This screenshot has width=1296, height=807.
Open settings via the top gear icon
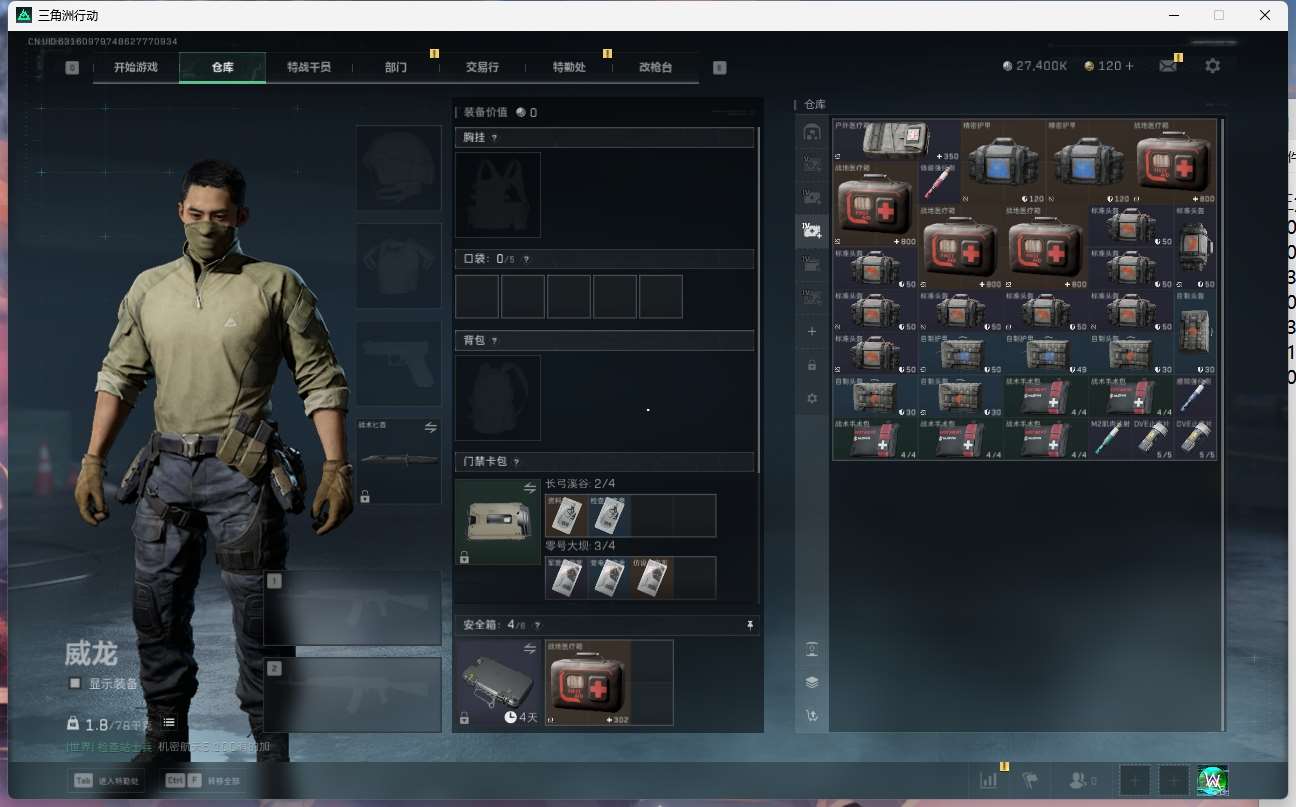1212,66
